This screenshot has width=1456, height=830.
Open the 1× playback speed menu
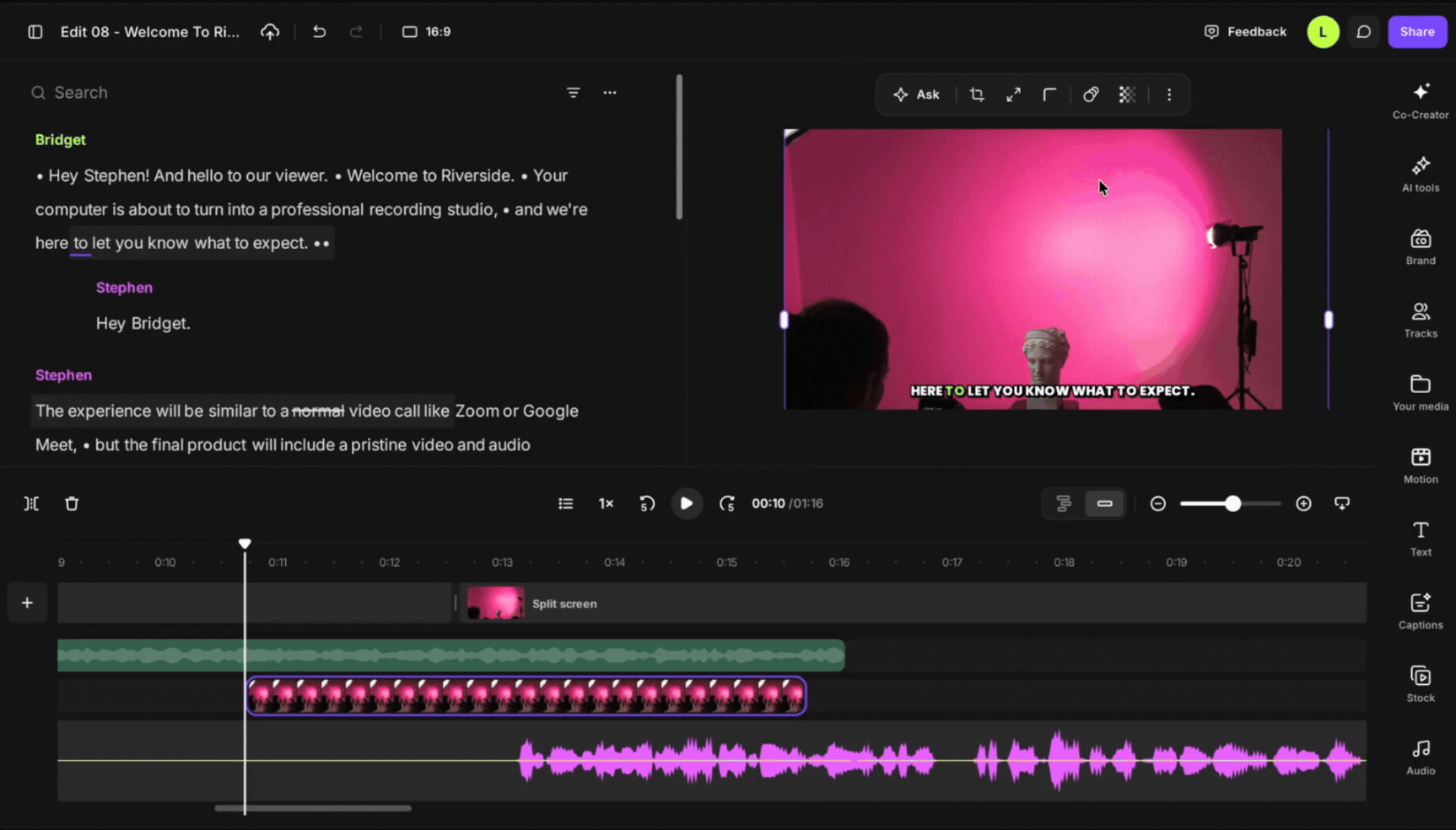coord(606,504)
